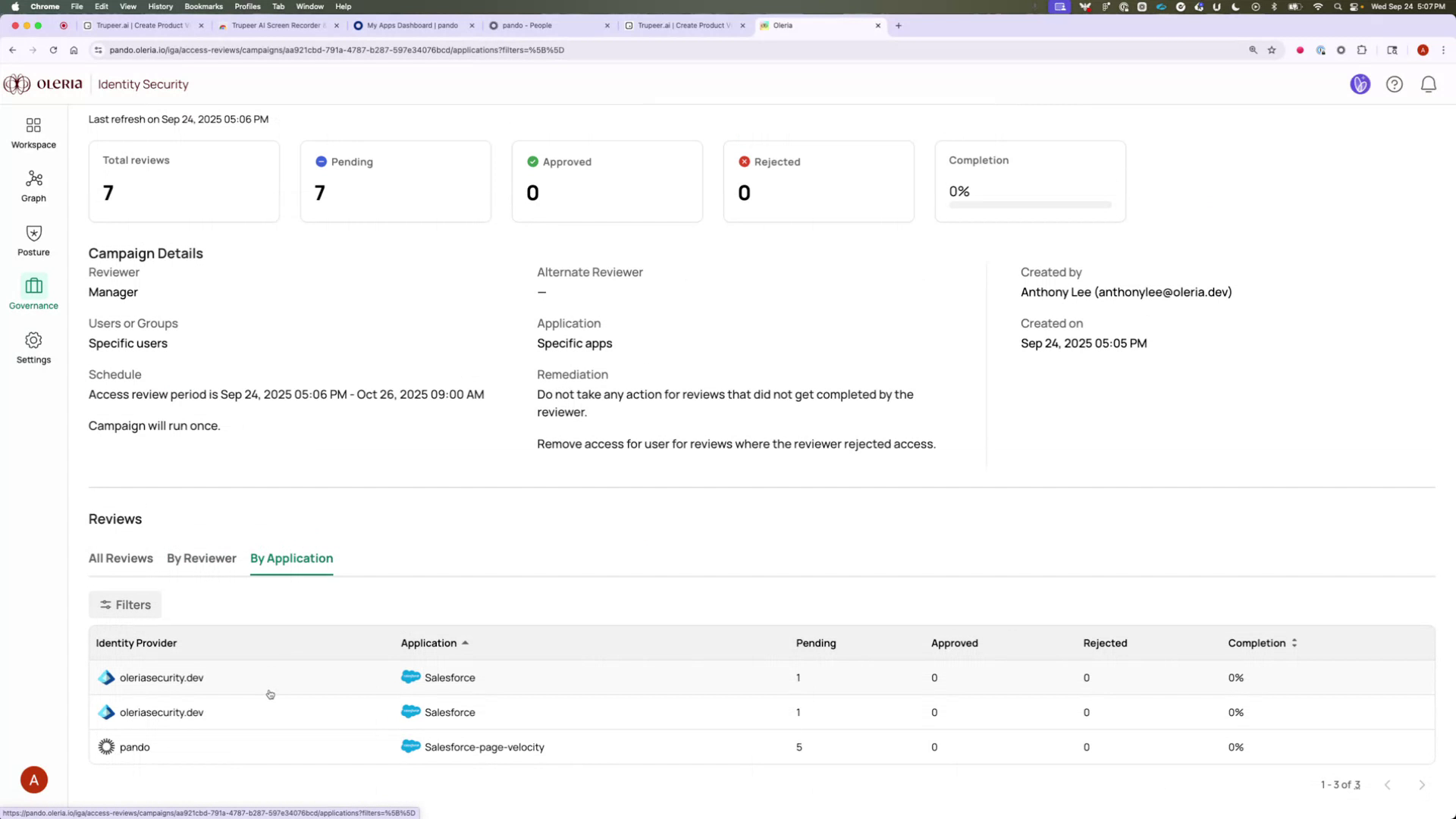The width and height of the screenshot is (1456, 819).
Task: Check notifications via the bell icon
Action: tap(1429, 84)
